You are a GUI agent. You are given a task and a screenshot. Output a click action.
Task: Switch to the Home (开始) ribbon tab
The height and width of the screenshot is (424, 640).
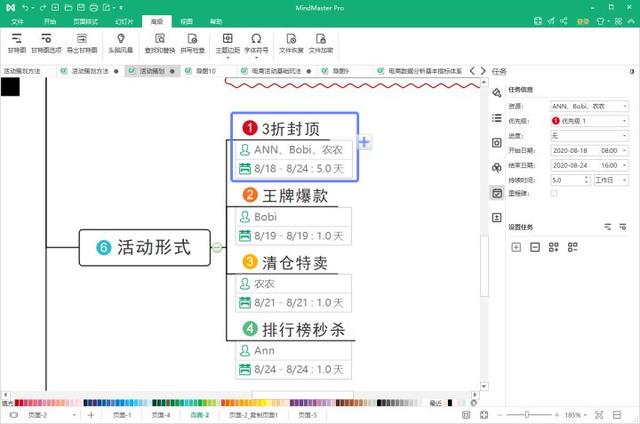pyautogui.click(x=50, y=22)
